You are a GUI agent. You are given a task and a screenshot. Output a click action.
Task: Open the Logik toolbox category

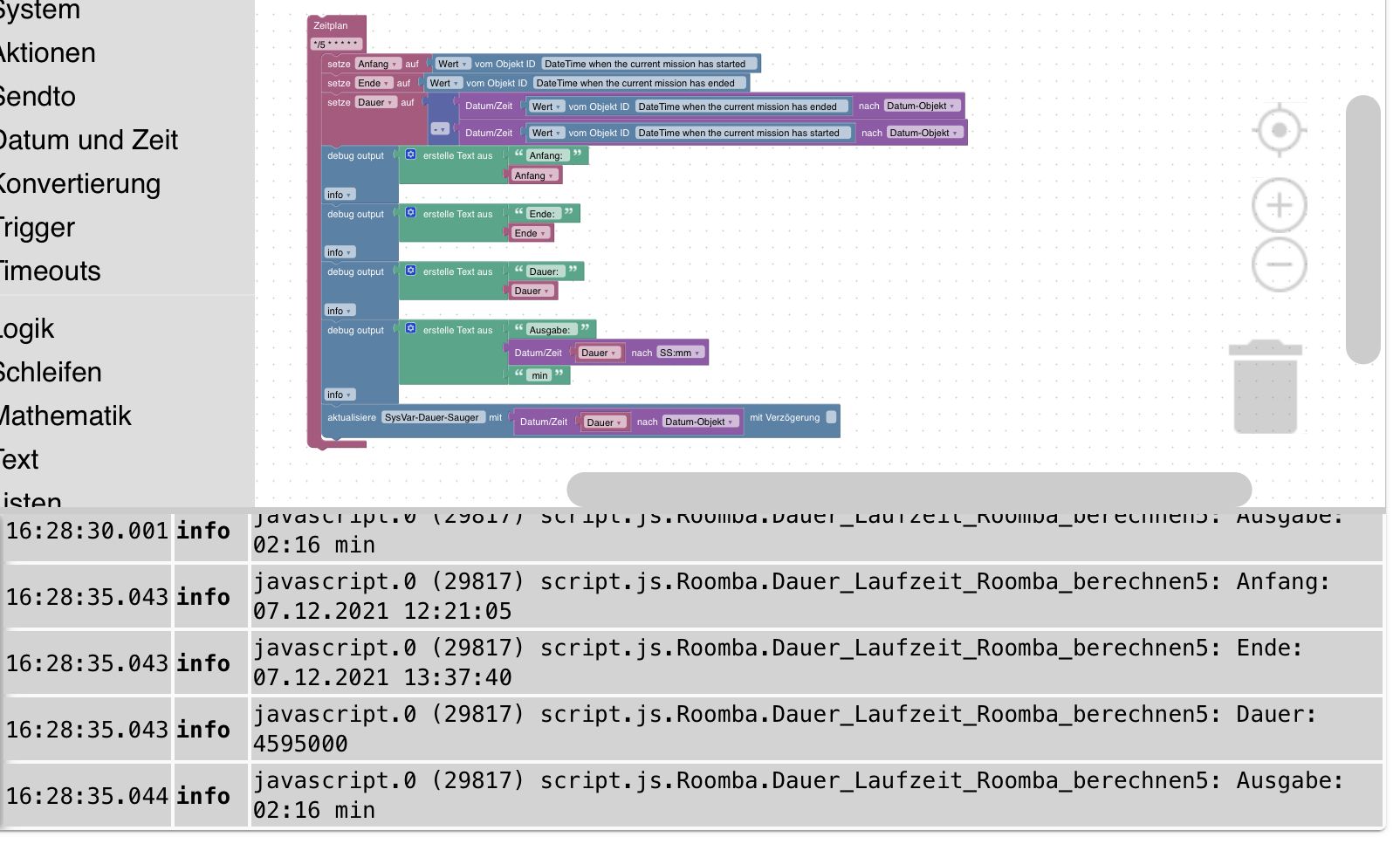tap(27, 329)
